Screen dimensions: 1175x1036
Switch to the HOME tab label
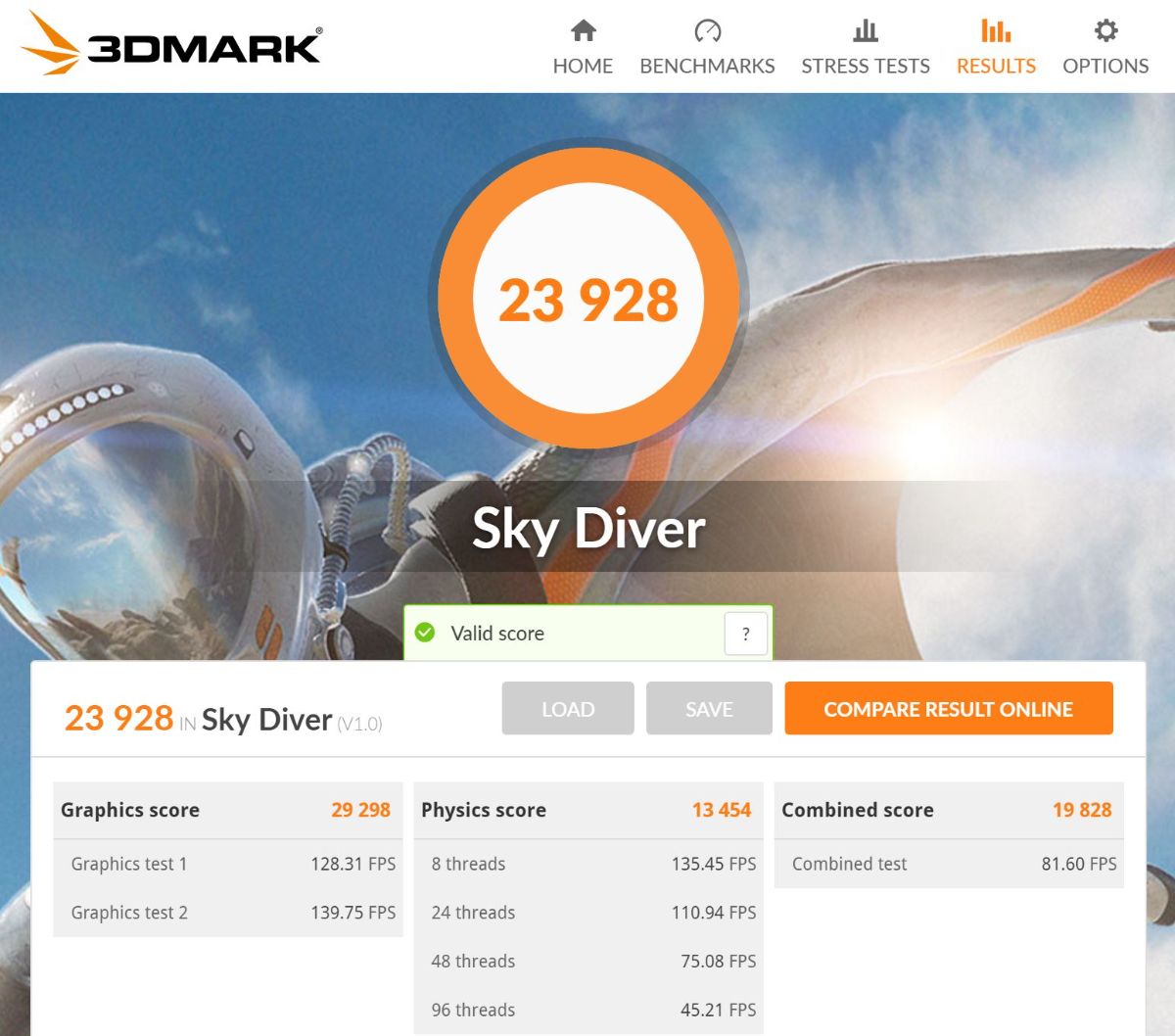point(583,66)
